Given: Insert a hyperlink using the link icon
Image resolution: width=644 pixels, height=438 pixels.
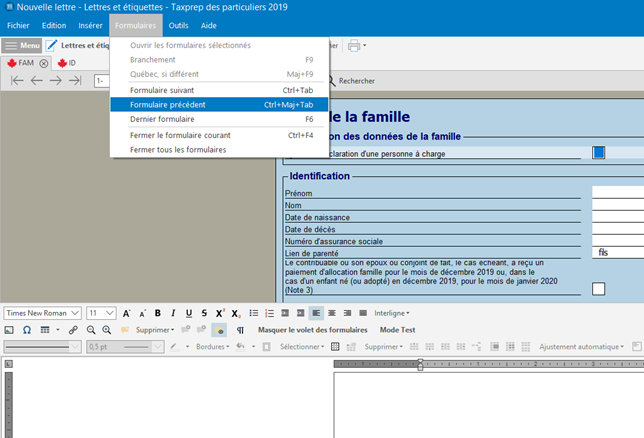Looking at the screenshot, I should (73, 330).
